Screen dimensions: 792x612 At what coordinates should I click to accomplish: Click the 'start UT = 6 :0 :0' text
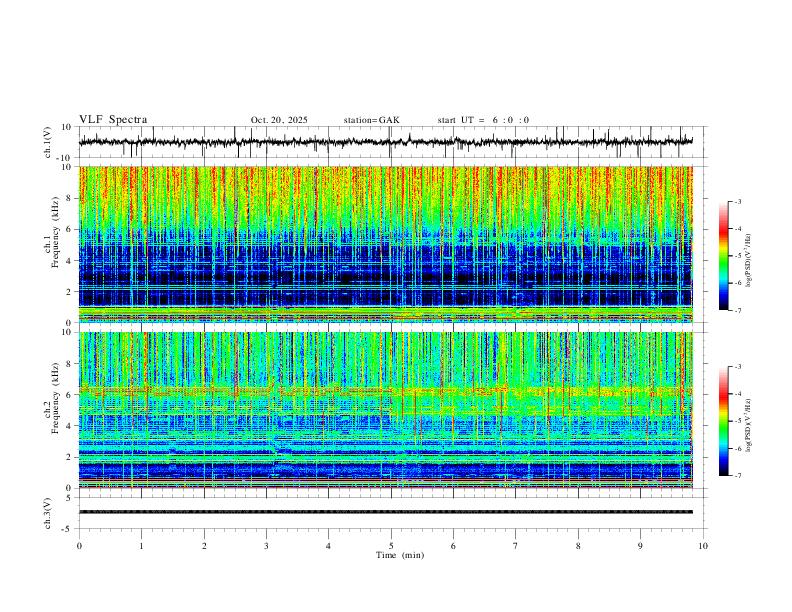483,120
